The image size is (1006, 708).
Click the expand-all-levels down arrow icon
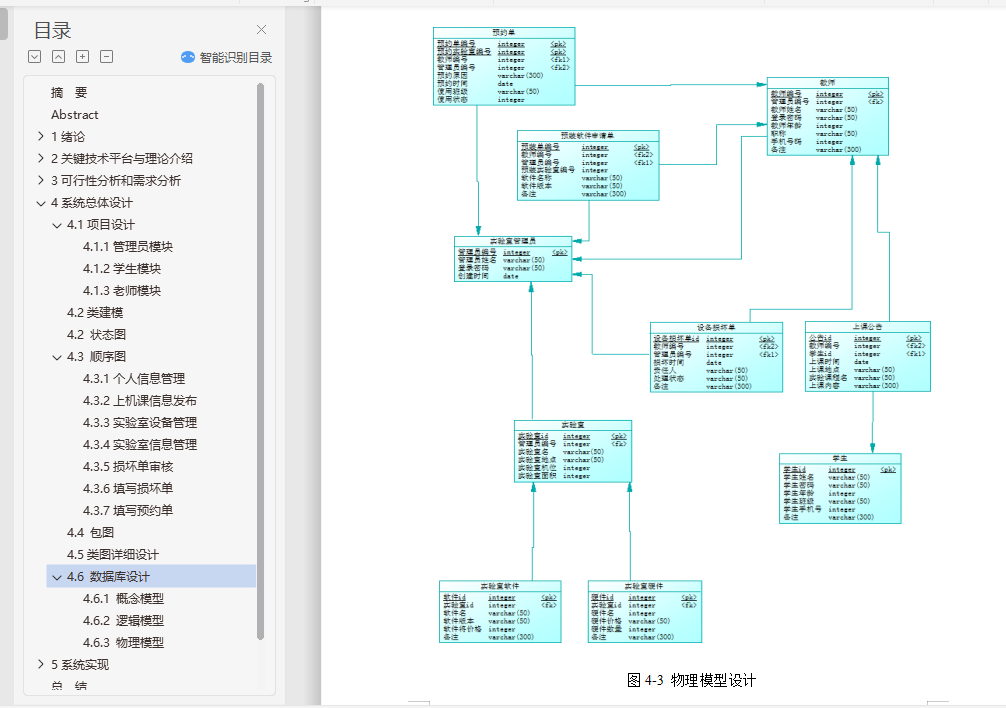click(x=35, y=56)
